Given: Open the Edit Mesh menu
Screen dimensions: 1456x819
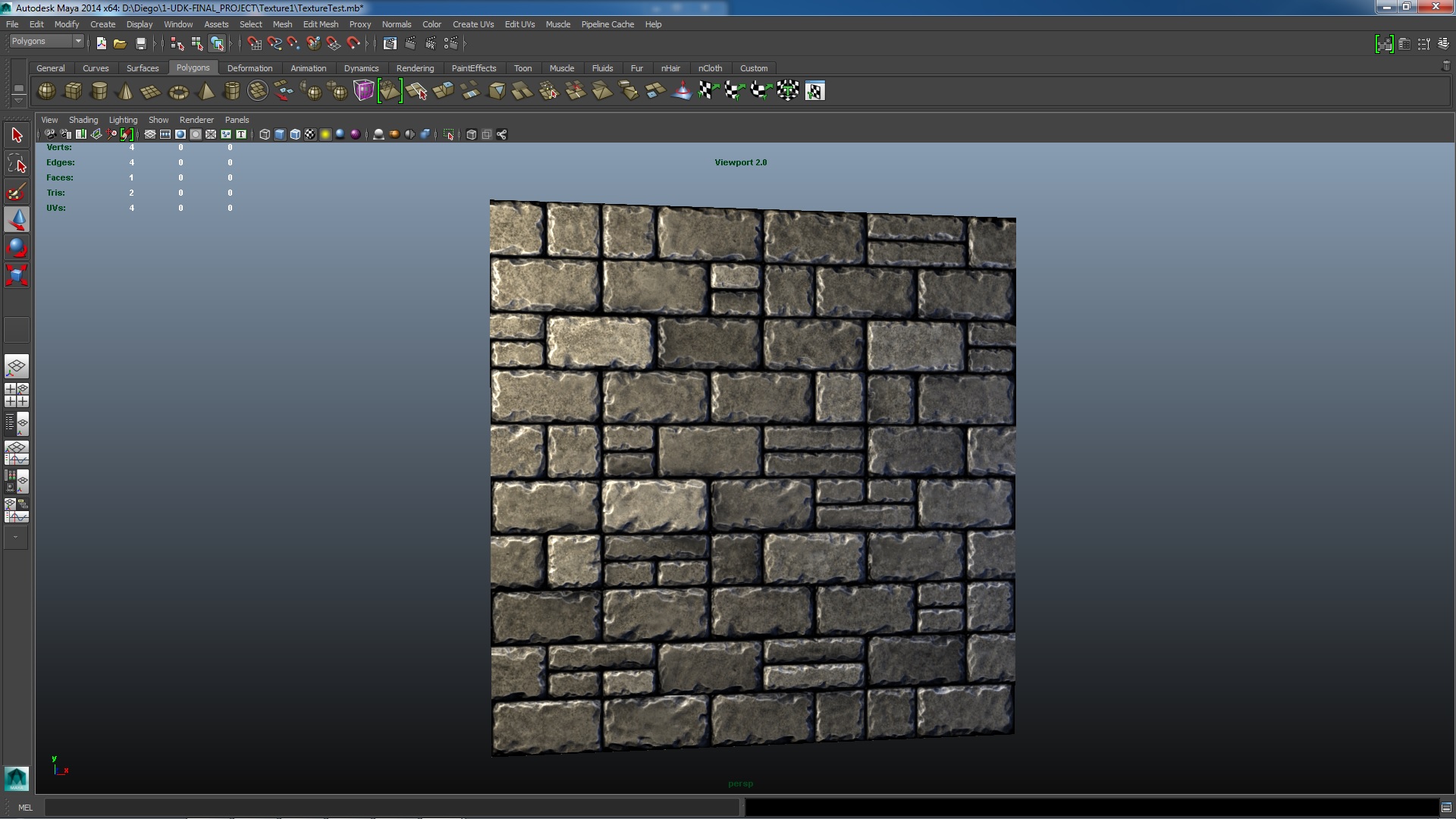Looking at the screenshot, I should 320,24.
